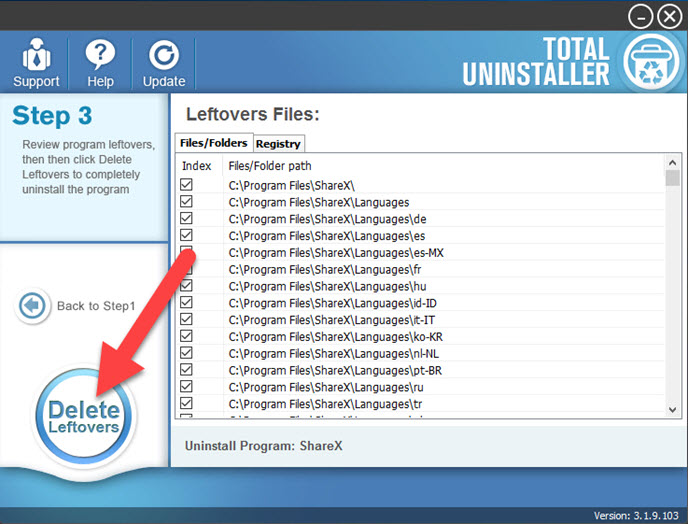Toggle checkbox for Languages\tr

pyautogui.click(x=186, y=403)
